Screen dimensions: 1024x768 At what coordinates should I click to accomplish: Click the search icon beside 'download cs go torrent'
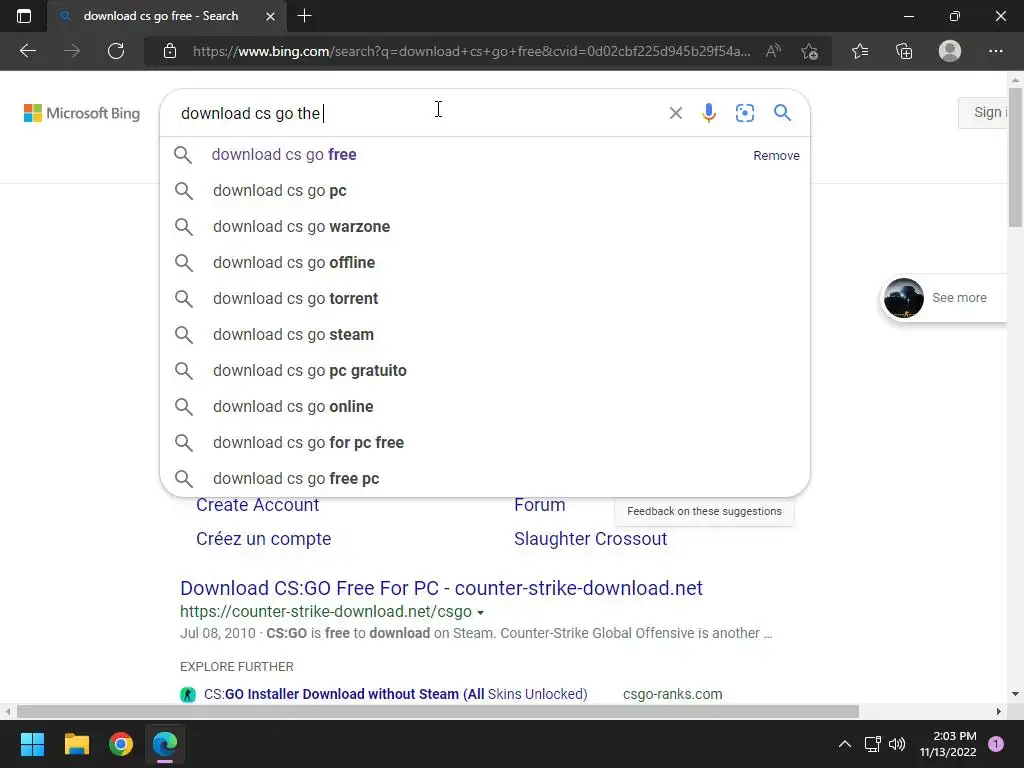coord(184,298)
